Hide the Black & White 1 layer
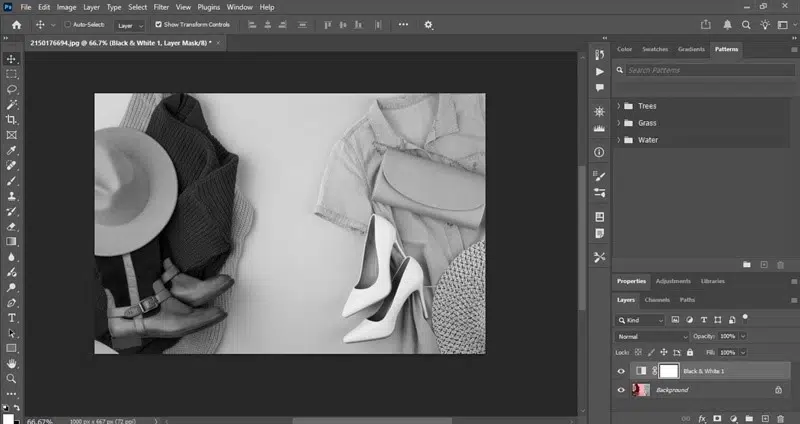 (621, 371)
